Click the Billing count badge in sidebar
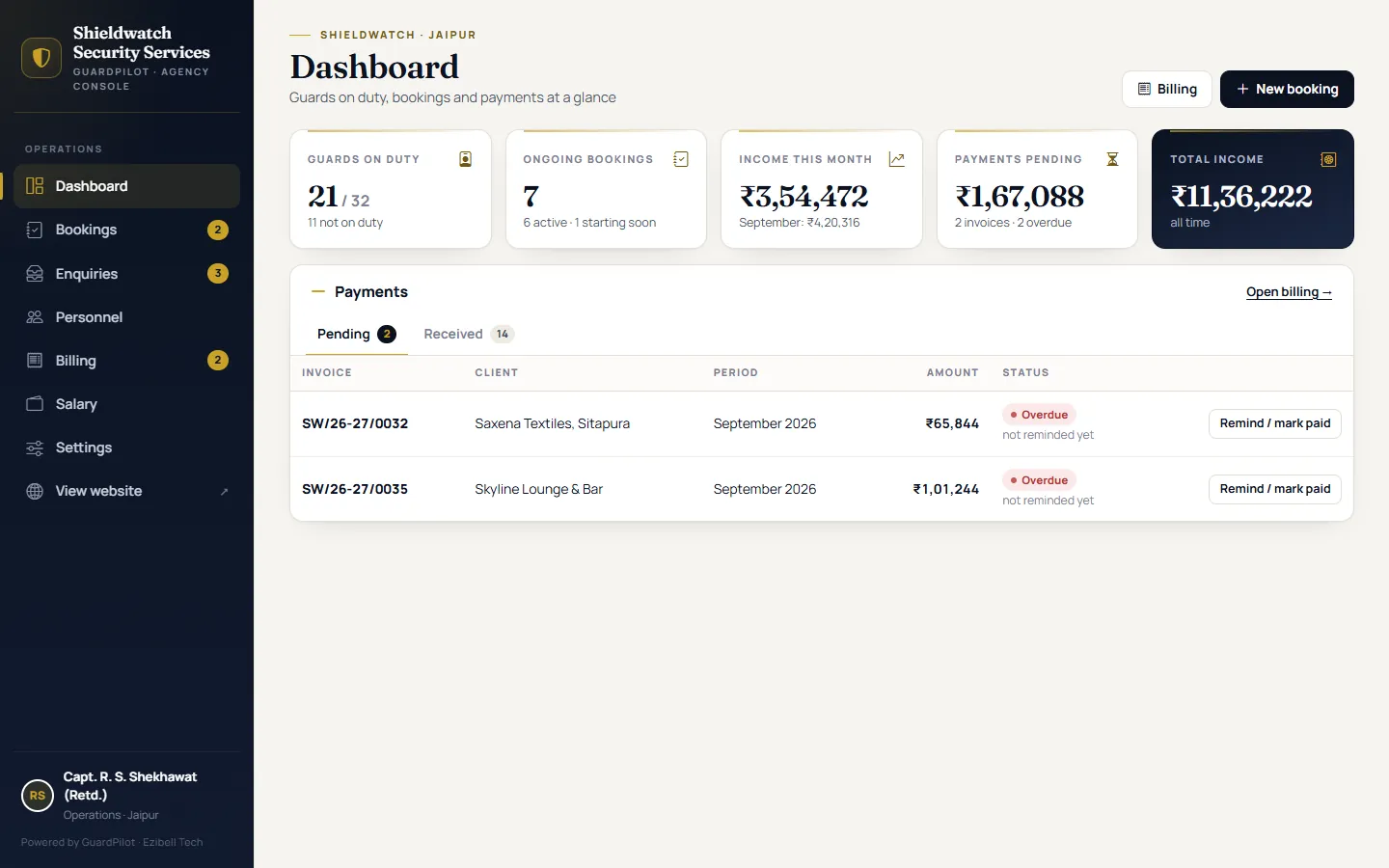 click(218, 361)
